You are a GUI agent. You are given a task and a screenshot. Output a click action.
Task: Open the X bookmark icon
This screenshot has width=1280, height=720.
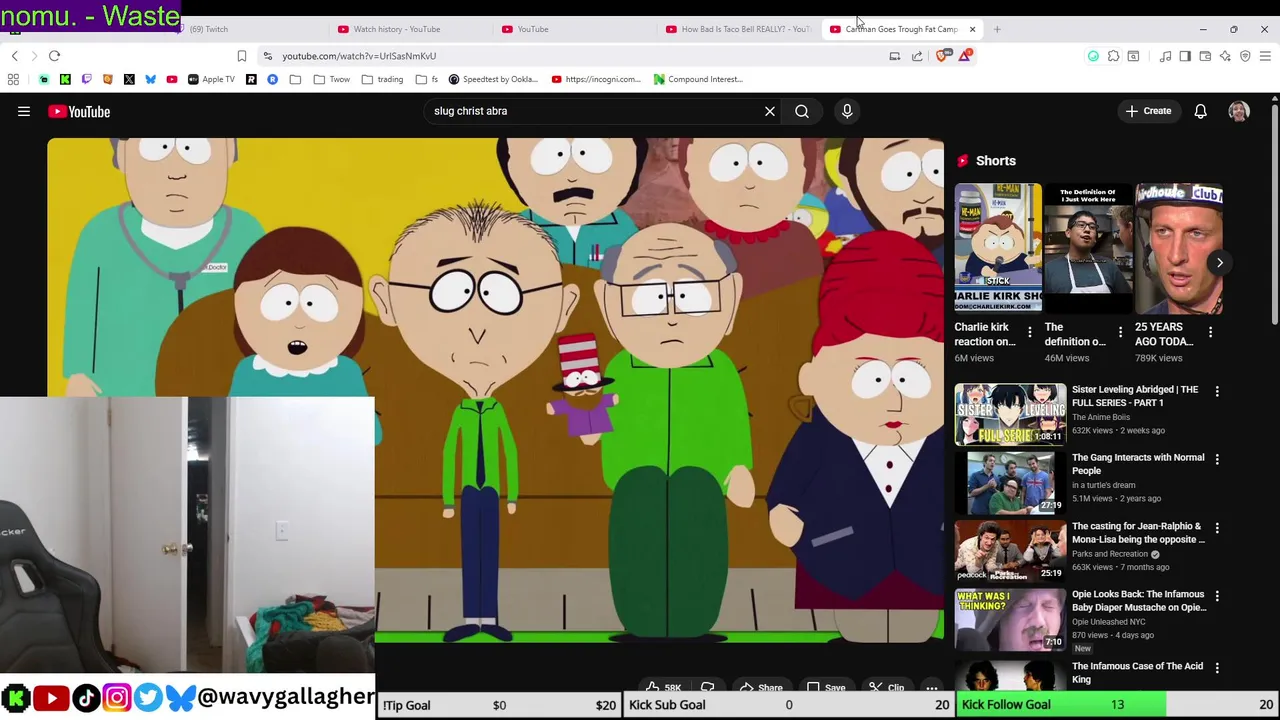[x=129, y=79]
